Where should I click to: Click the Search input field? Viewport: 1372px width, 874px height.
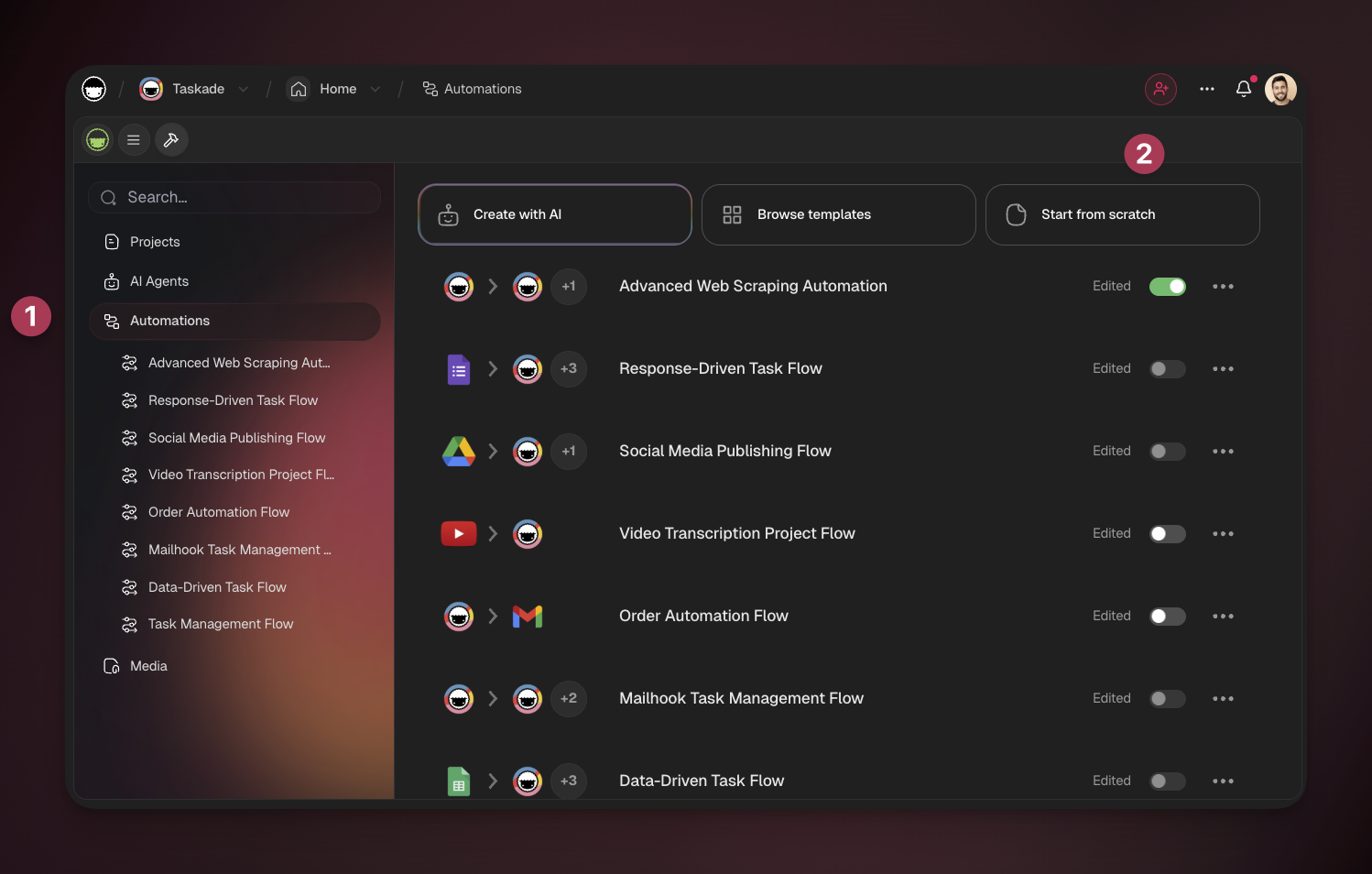[x=234, y=197]
